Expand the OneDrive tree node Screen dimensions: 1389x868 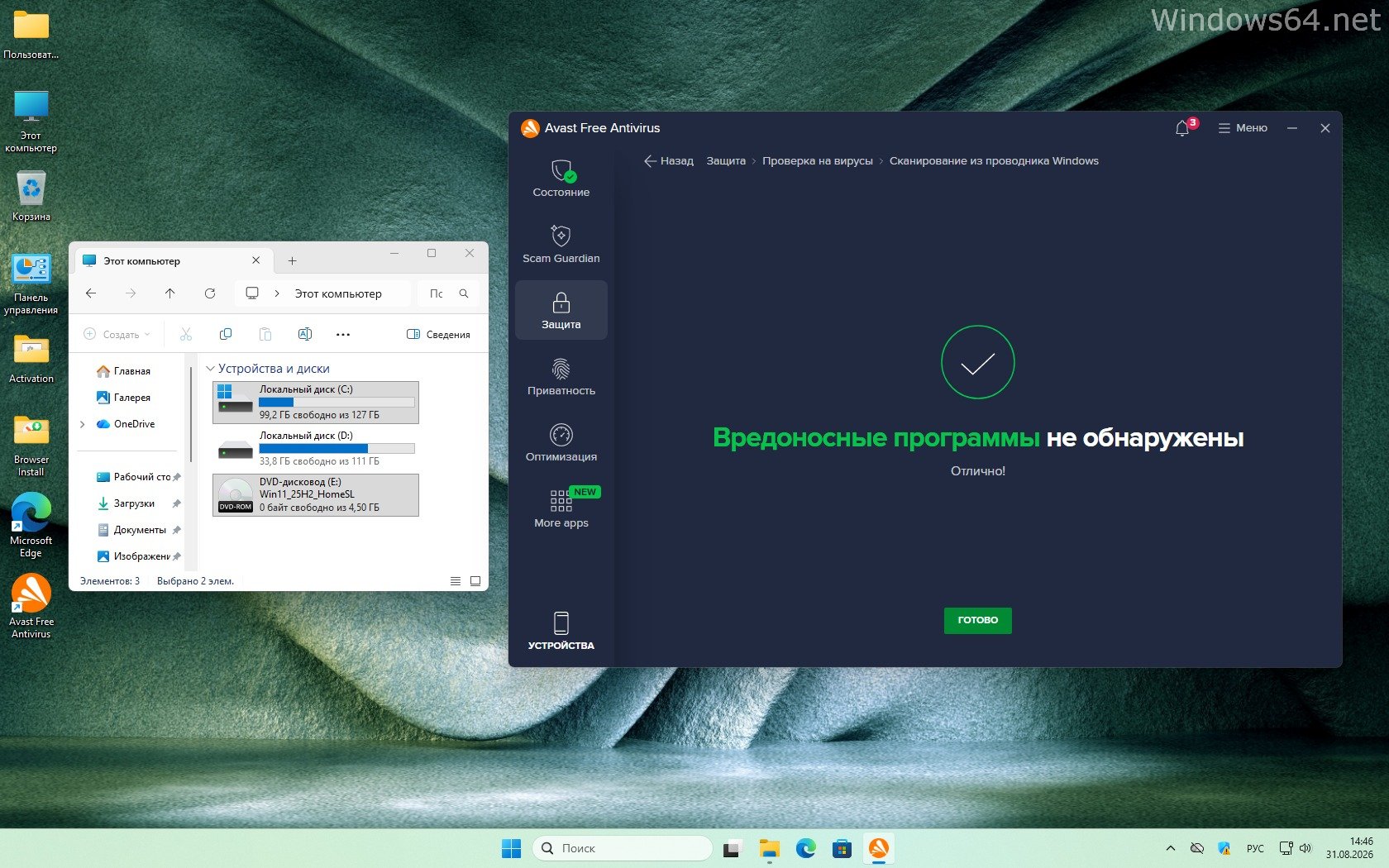pyautogui.click(x=83, y=424)
